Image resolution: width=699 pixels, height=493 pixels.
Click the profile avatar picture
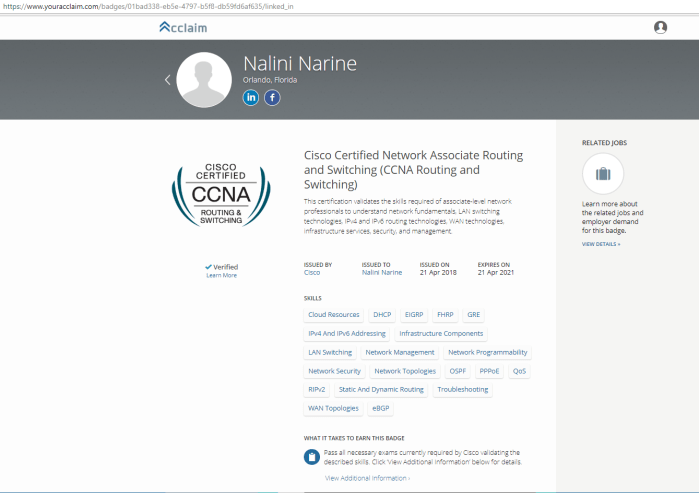coord(204,80)
